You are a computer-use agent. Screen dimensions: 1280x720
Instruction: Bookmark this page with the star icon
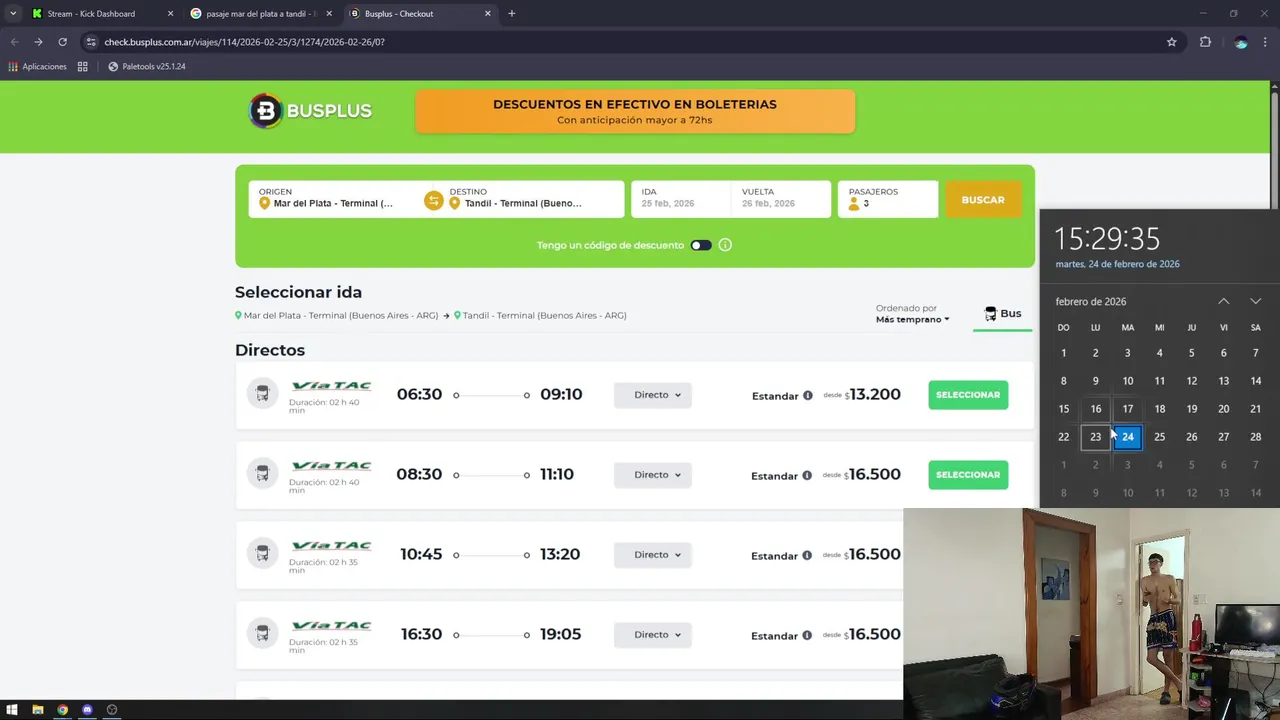[1172, 42]
